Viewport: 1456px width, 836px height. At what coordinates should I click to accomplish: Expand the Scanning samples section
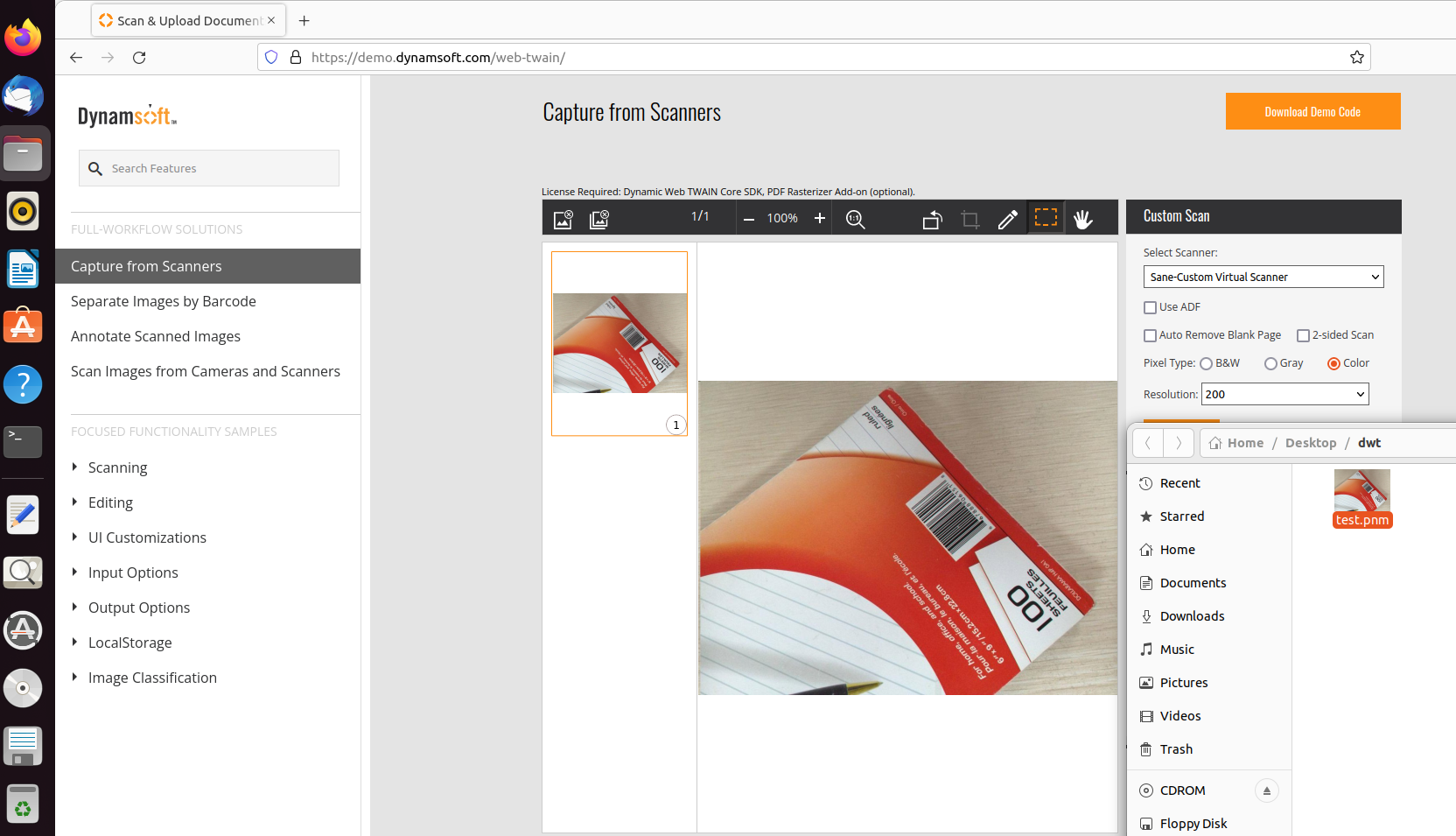(x=117, y=467)
